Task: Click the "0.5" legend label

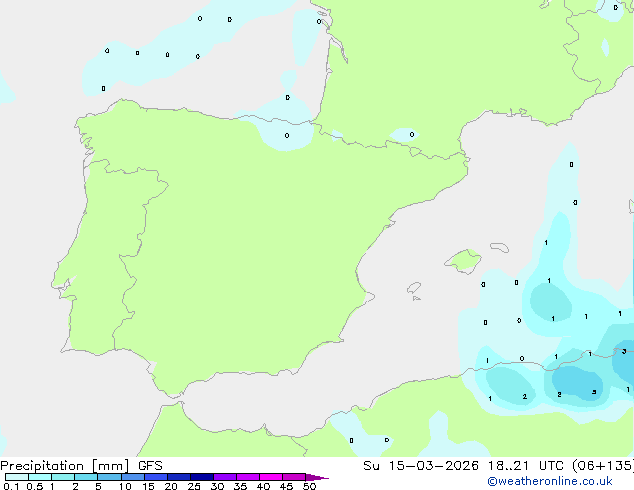Action: click(x=35, y=486)
